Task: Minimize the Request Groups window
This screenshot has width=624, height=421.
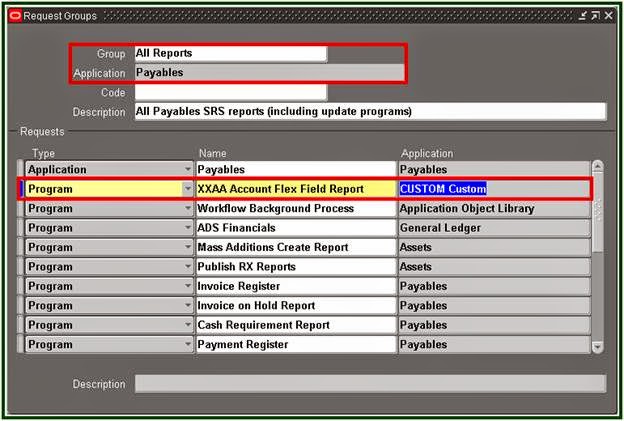Action: point(583,16)
